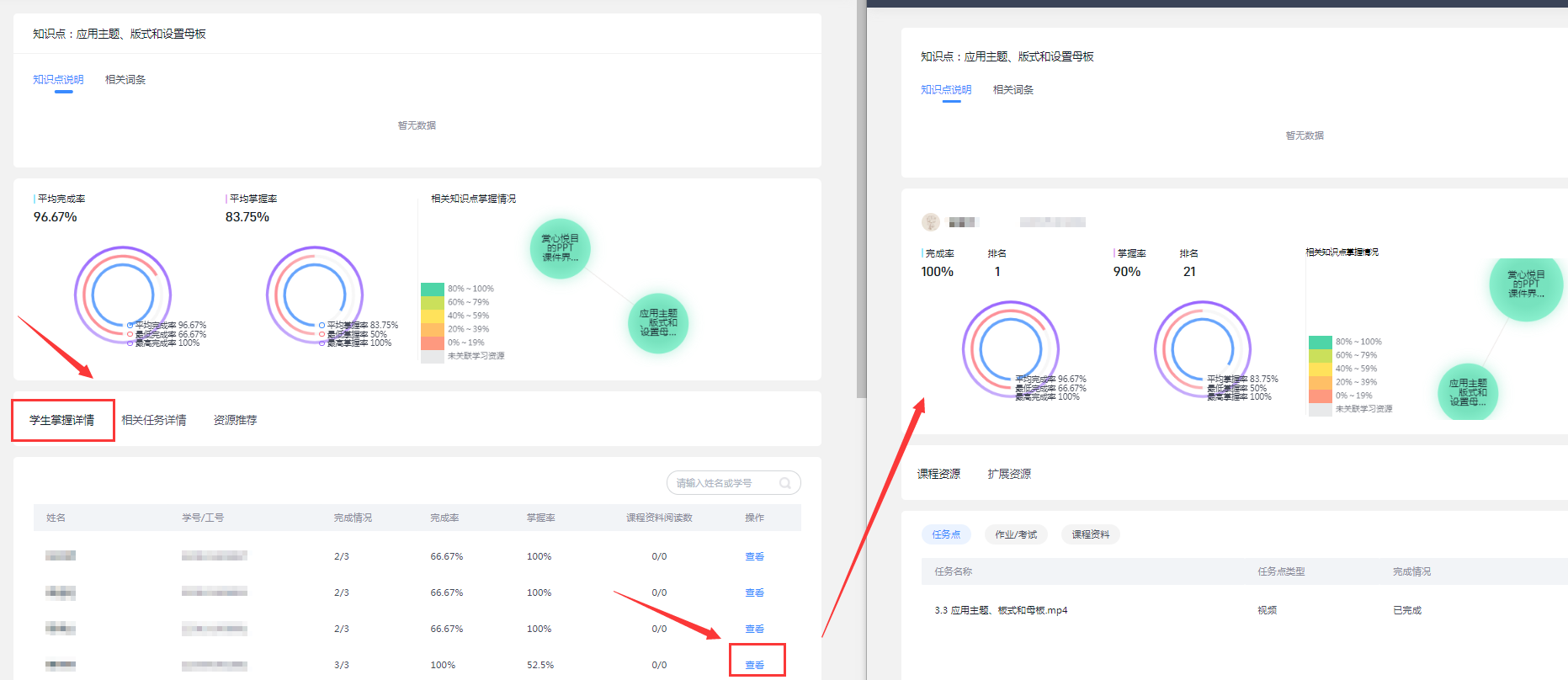1568x680 pixels.
Task: Click the 完成率 column header in the student table
Action: click(x=444, y=518)
